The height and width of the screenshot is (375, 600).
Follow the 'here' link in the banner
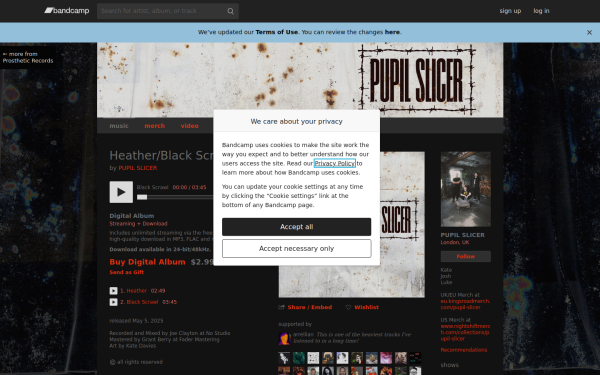pyautogui.click(x=392, y=32)
